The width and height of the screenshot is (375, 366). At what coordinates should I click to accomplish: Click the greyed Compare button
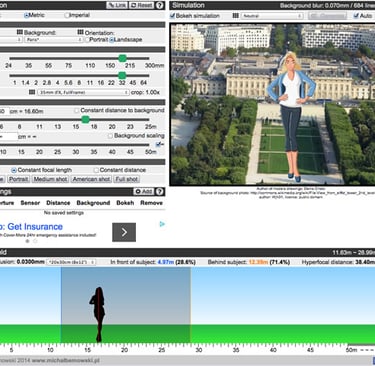[327, 16]
